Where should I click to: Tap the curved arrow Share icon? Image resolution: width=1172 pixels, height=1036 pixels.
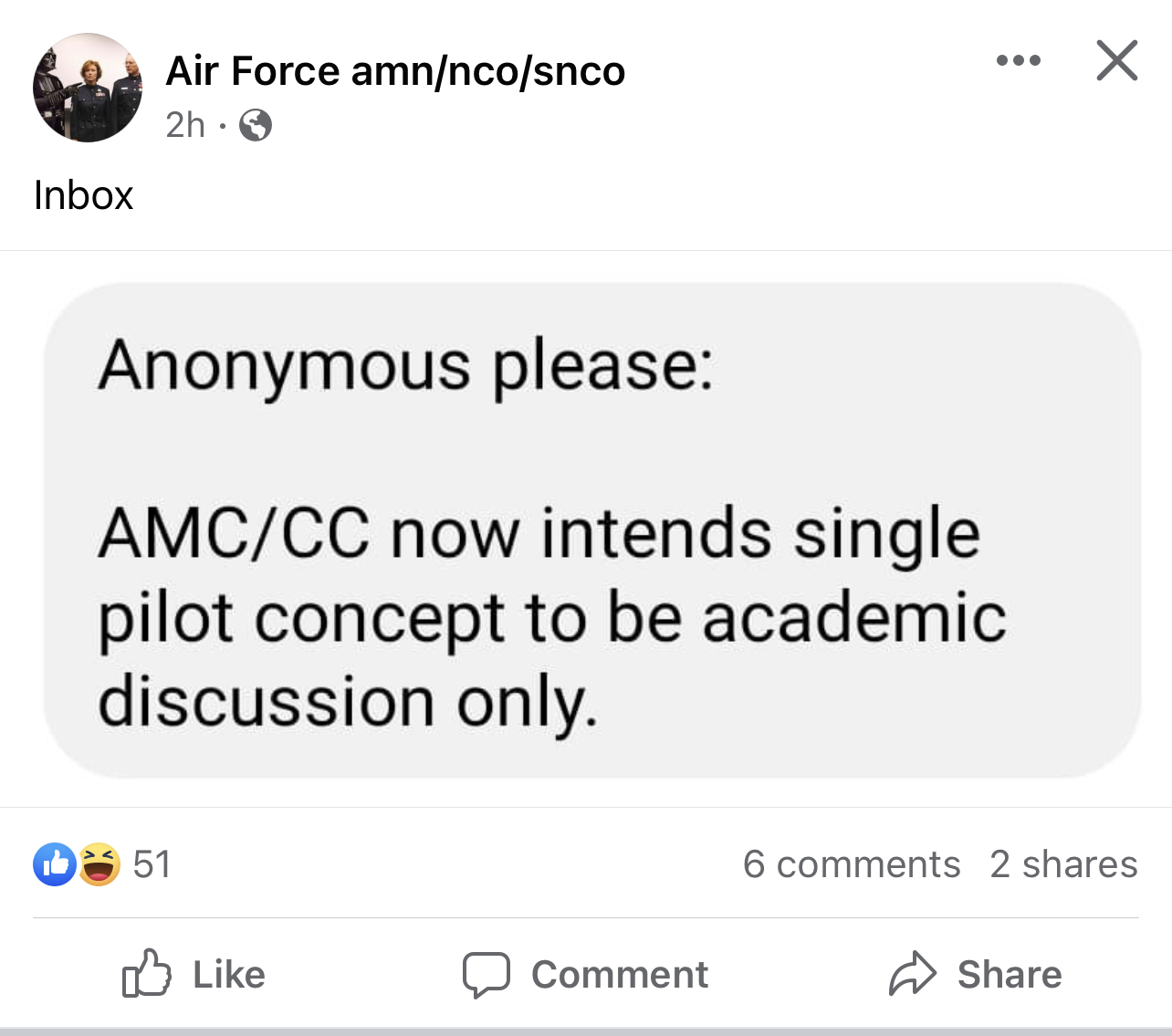tap(913, 974)
